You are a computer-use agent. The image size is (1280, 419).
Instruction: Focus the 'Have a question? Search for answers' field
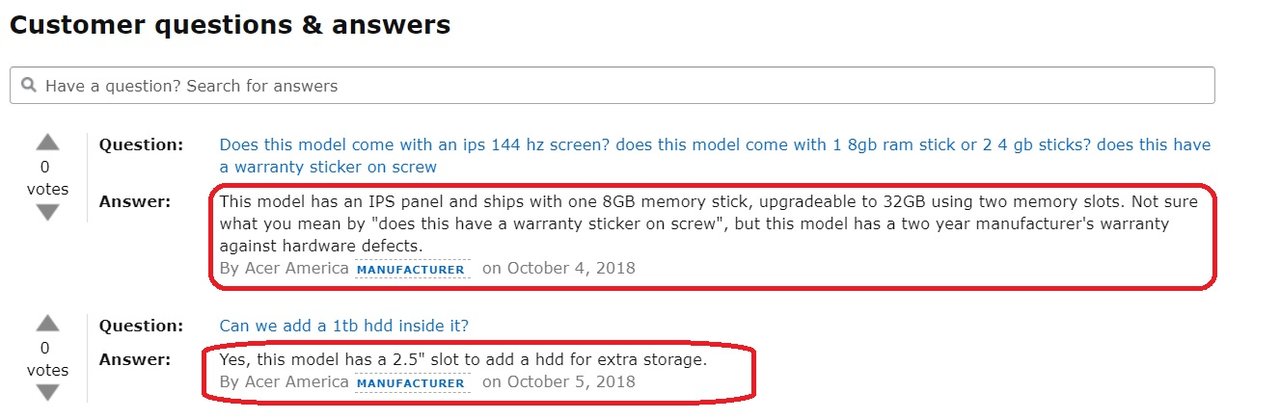[x=612, y=86]
